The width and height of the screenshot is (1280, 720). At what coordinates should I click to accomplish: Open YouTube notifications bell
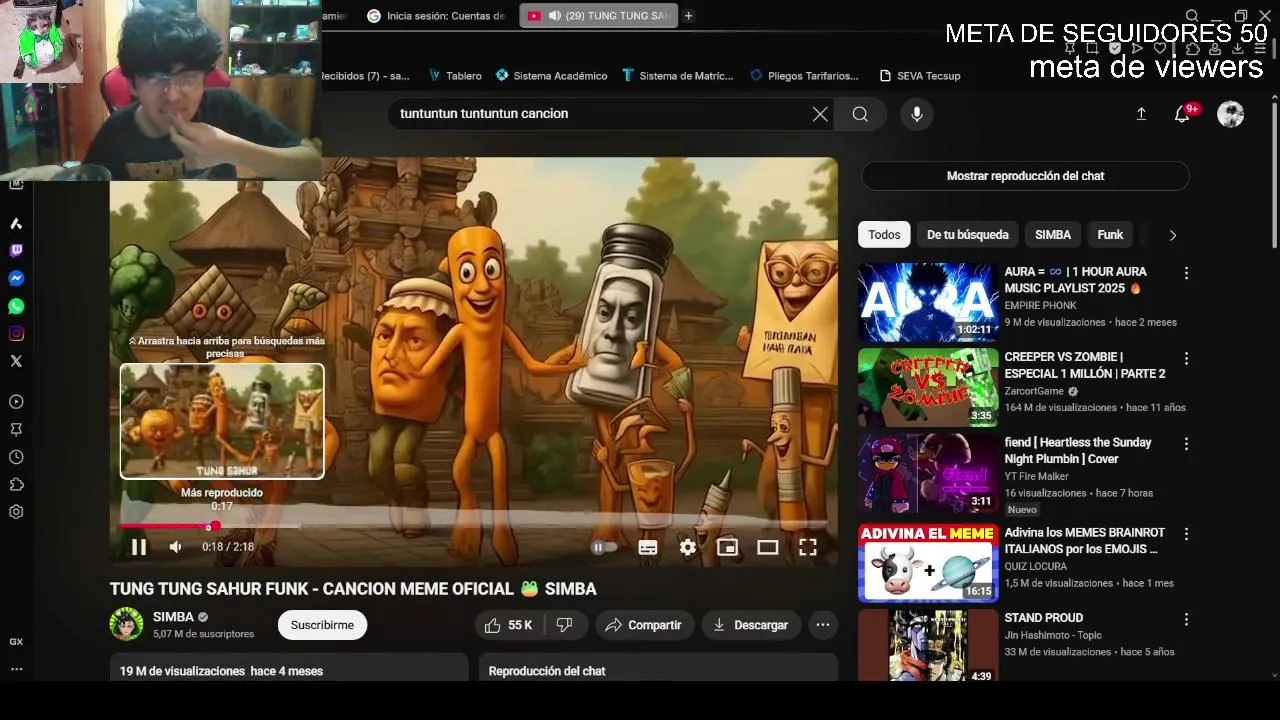click(1183, 114)
